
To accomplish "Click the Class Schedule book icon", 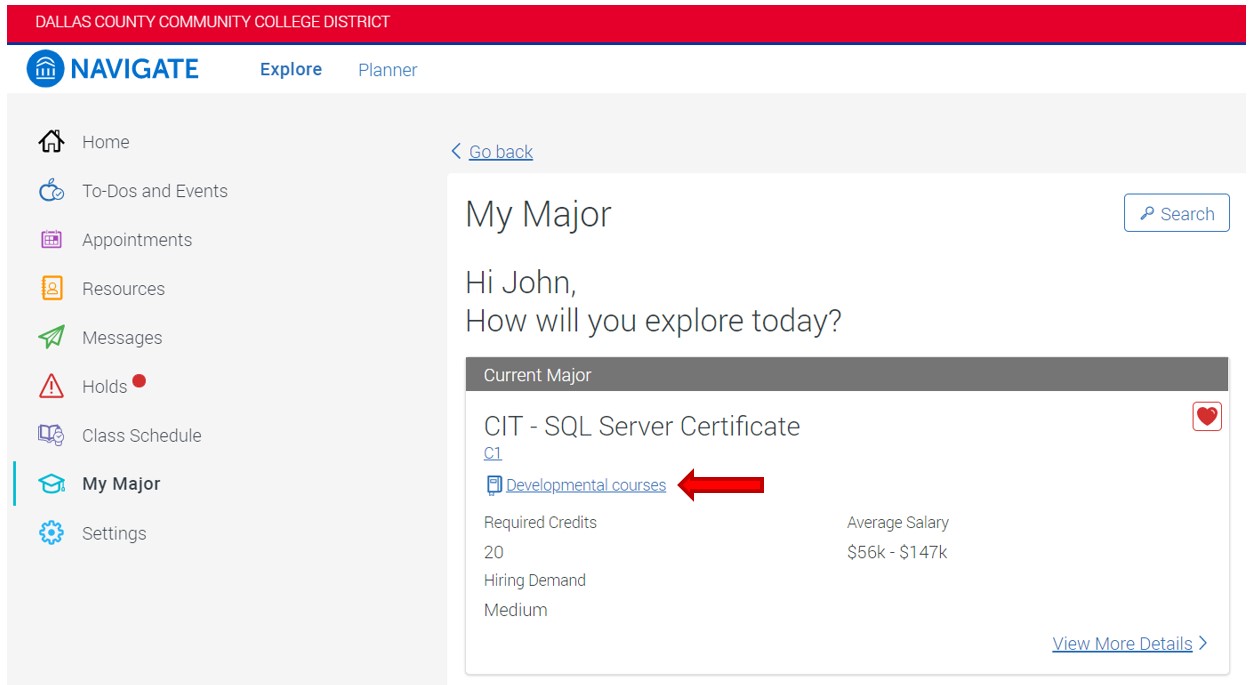I will pyautogui.click(x=51, y=435).
